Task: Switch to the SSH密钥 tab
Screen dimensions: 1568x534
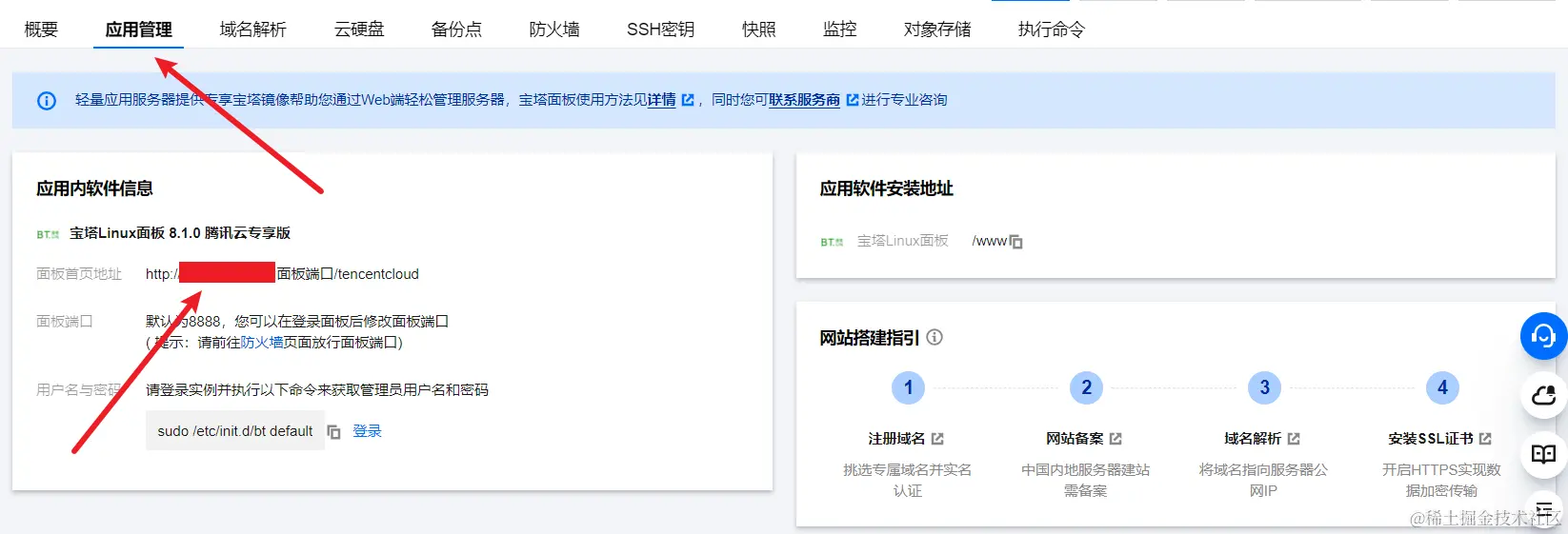Action: 660,30
